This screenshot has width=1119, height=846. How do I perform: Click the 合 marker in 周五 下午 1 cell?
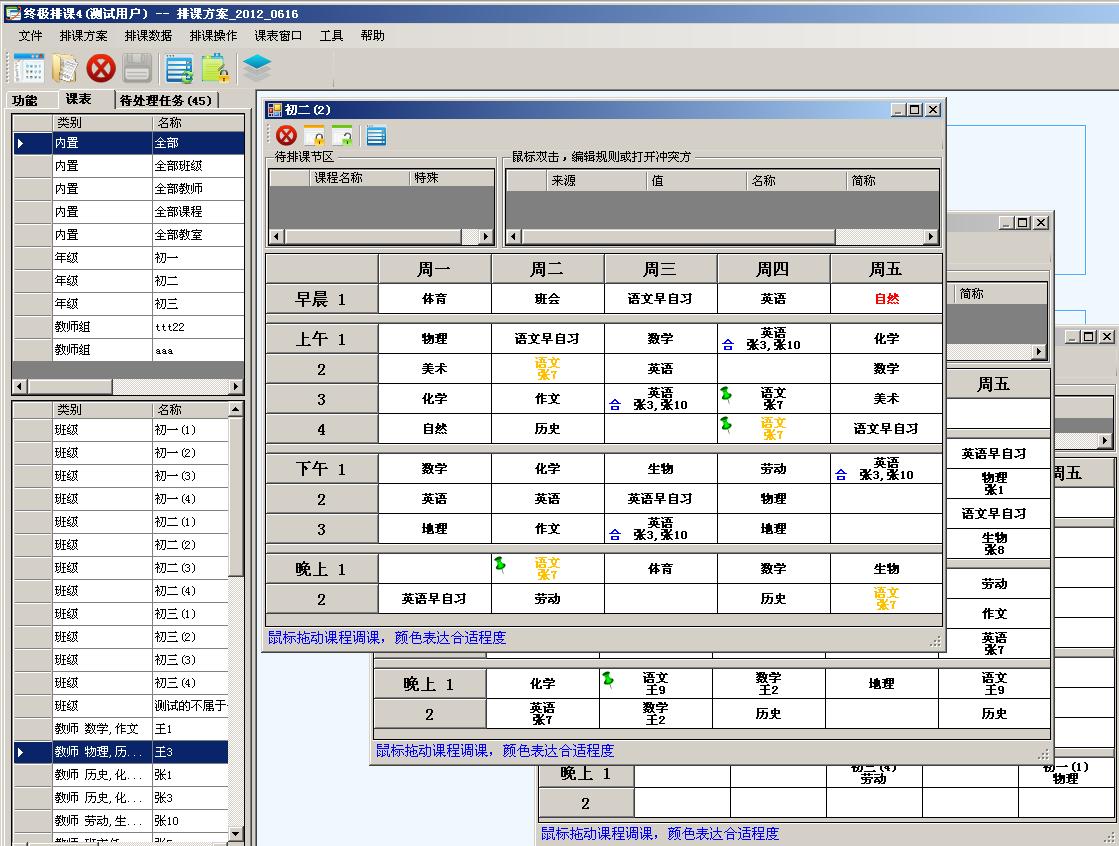[x=841, y=475]
